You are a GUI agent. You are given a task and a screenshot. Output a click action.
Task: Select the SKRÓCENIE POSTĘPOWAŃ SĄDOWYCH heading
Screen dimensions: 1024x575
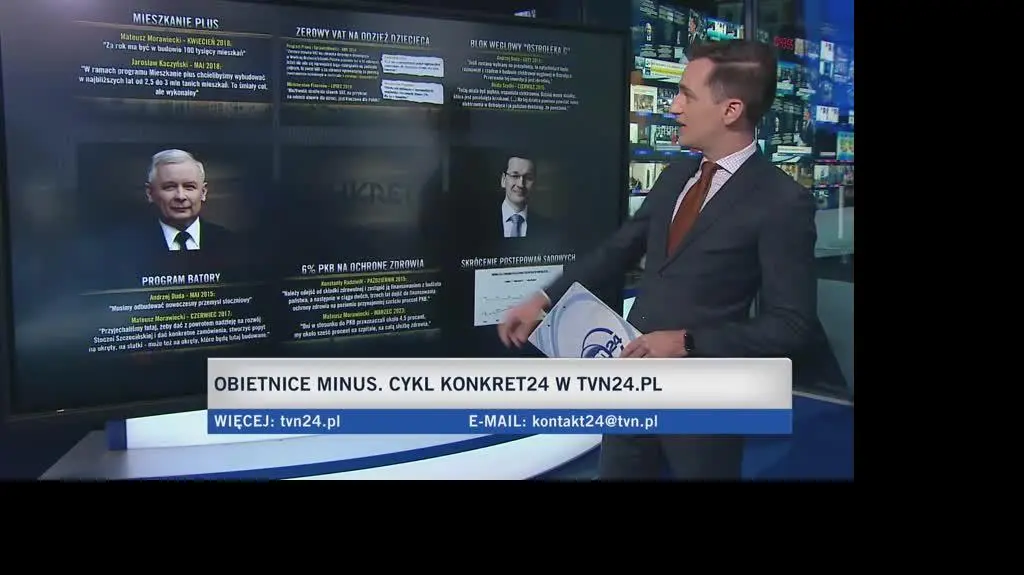(517, 260)
